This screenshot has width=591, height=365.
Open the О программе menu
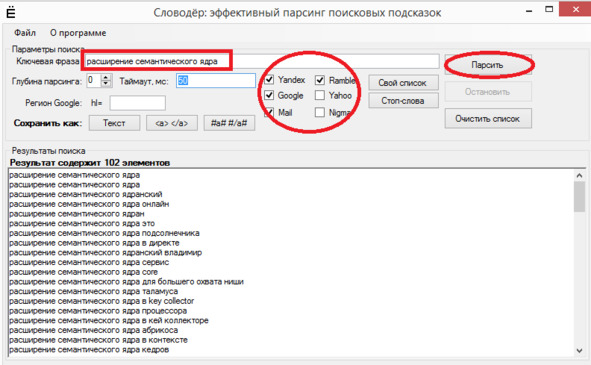78,33
